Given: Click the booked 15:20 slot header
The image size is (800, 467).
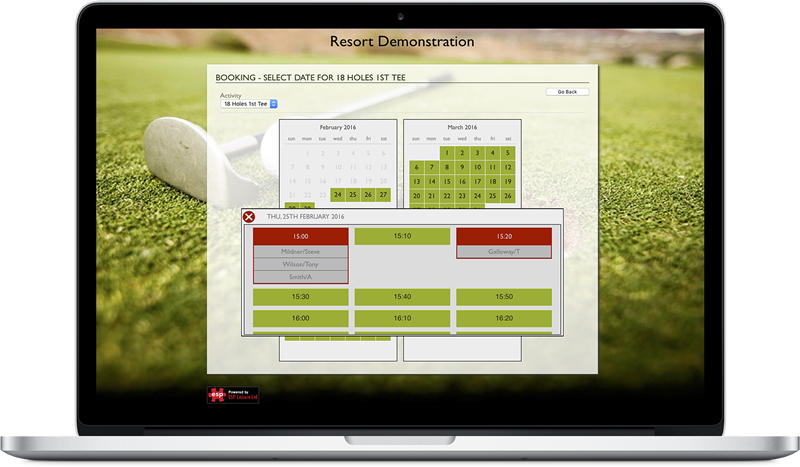Looking at the screenshot, I should pos(504,237).
